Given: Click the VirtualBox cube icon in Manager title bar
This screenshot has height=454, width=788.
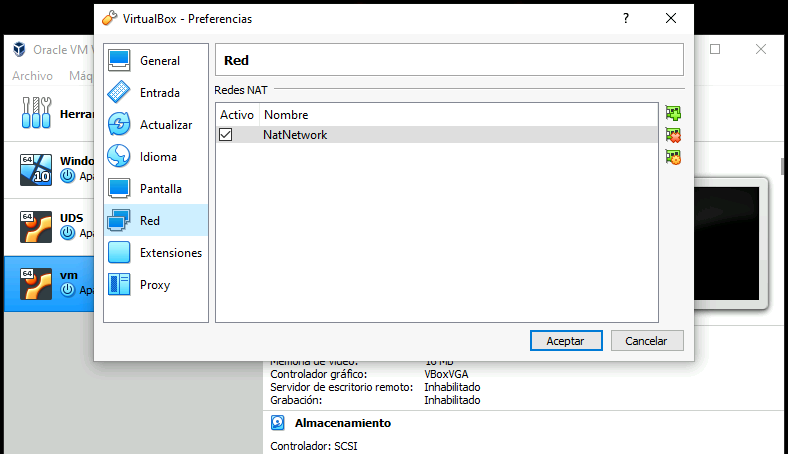Looking at the screenshot, I should 19,49.
